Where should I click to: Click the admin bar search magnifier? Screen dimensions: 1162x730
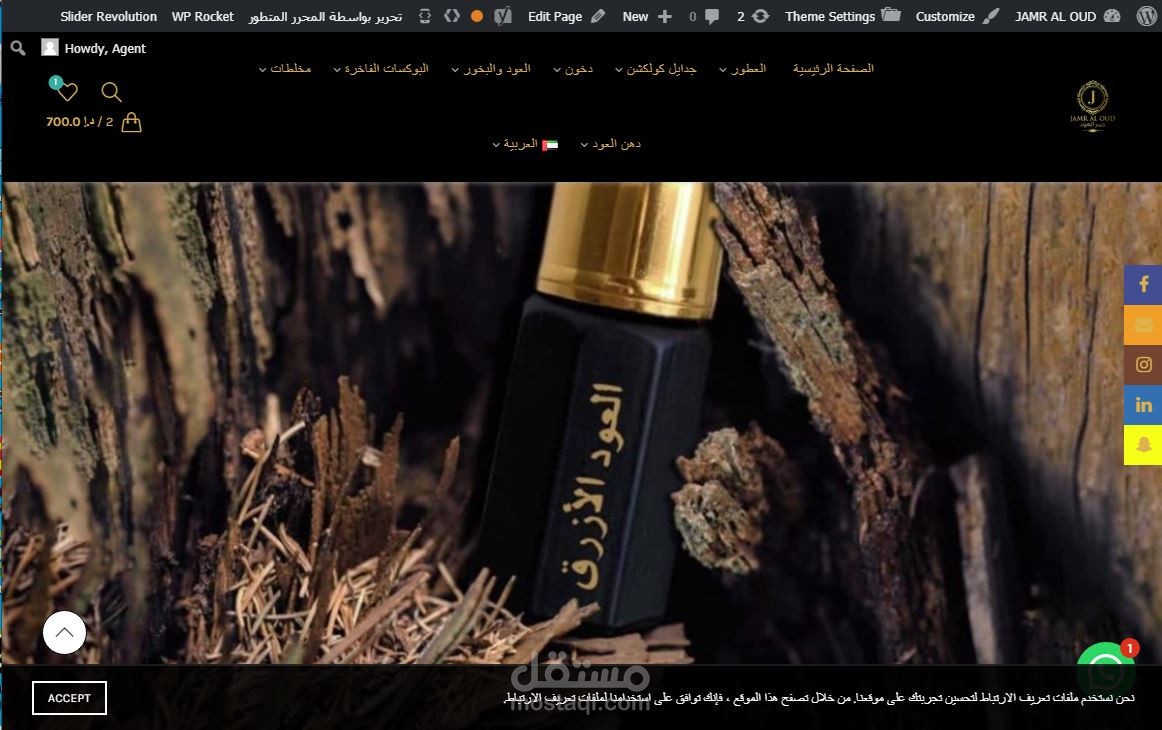[x=19, y=48]
